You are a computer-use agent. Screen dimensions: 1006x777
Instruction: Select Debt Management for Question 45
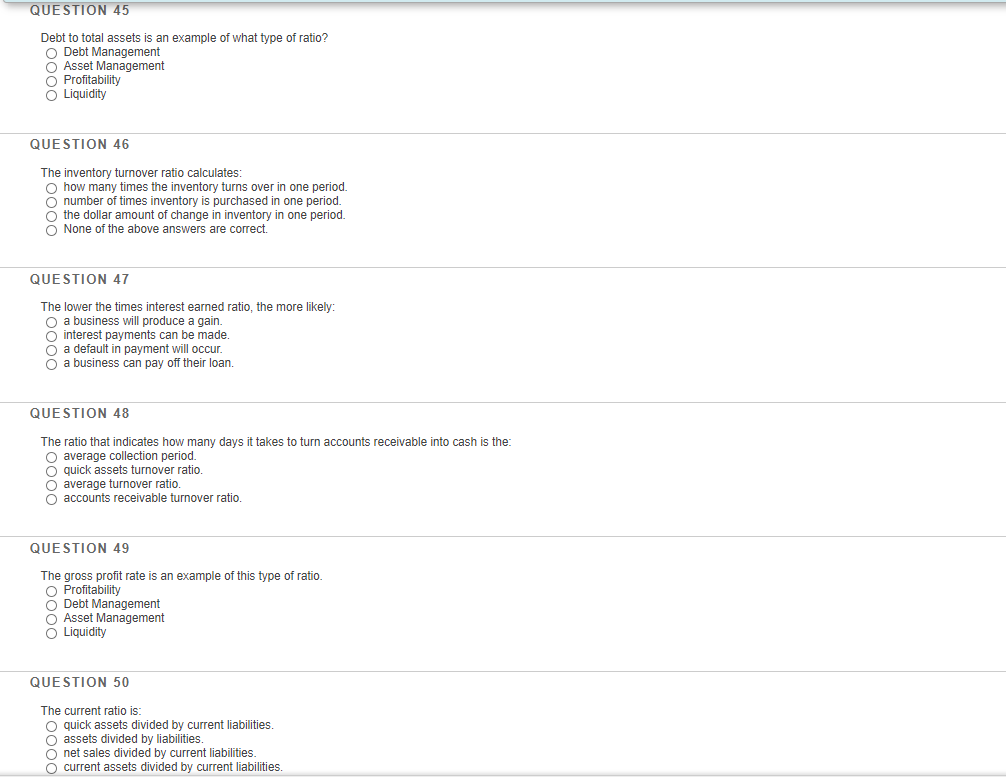click(x=51, y=53)
